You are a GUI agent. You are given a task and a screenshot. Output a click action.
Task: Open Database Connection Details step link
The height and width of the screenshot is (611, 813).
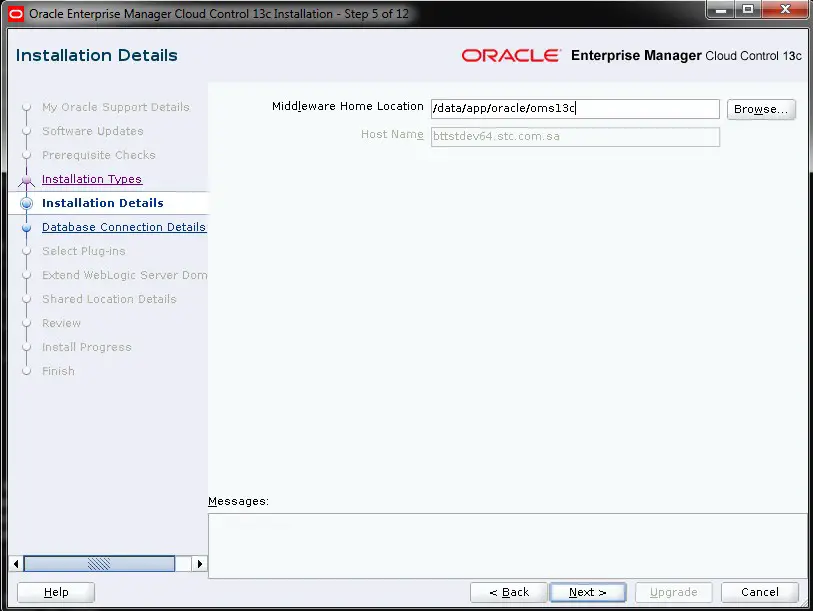pos(124,227)
